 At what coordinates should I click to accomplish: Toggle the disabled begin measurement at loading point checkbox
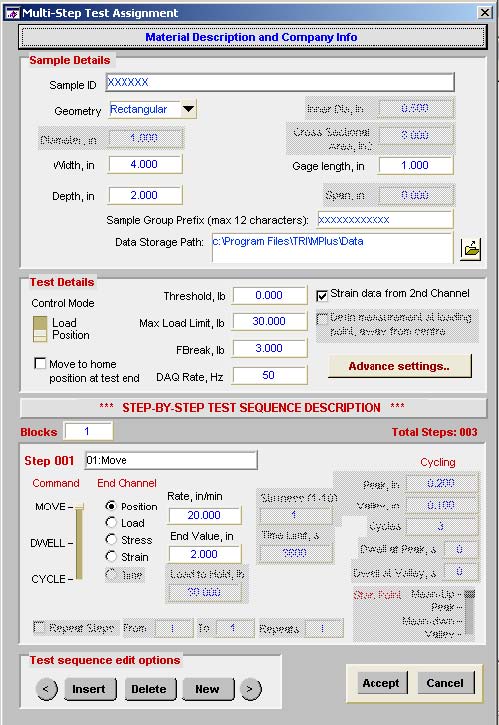pos(322,319)
